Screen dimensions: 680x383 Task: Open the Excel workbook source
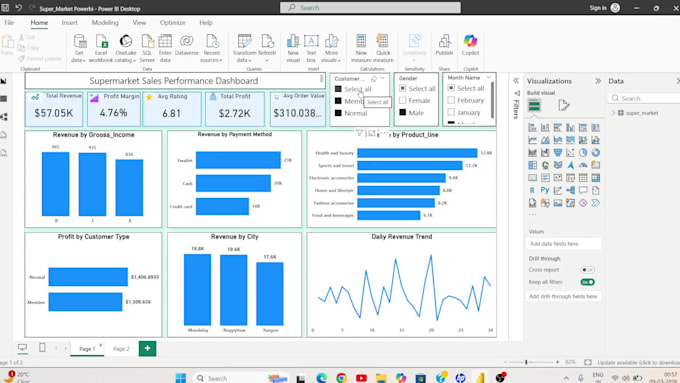click(x=101, y=48)
